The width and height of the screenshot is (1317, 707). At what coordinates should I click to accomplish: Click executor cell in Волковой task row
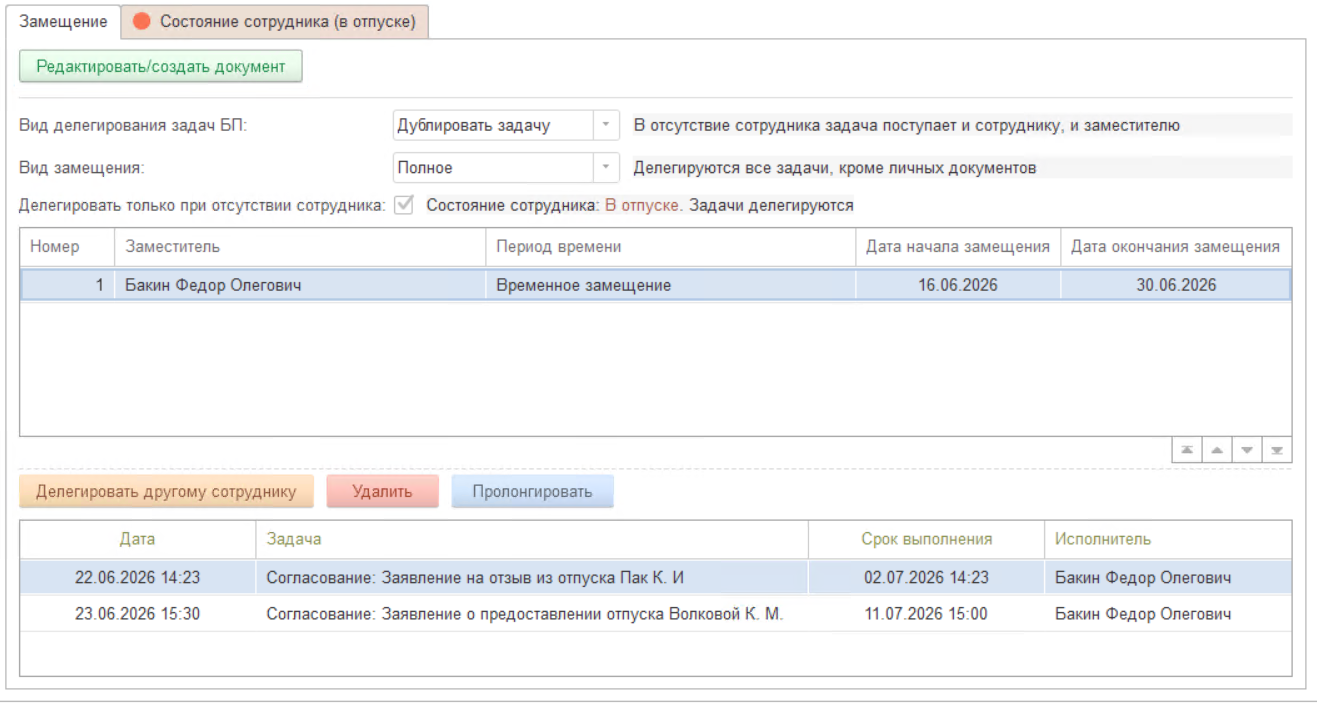(1168, 614)
